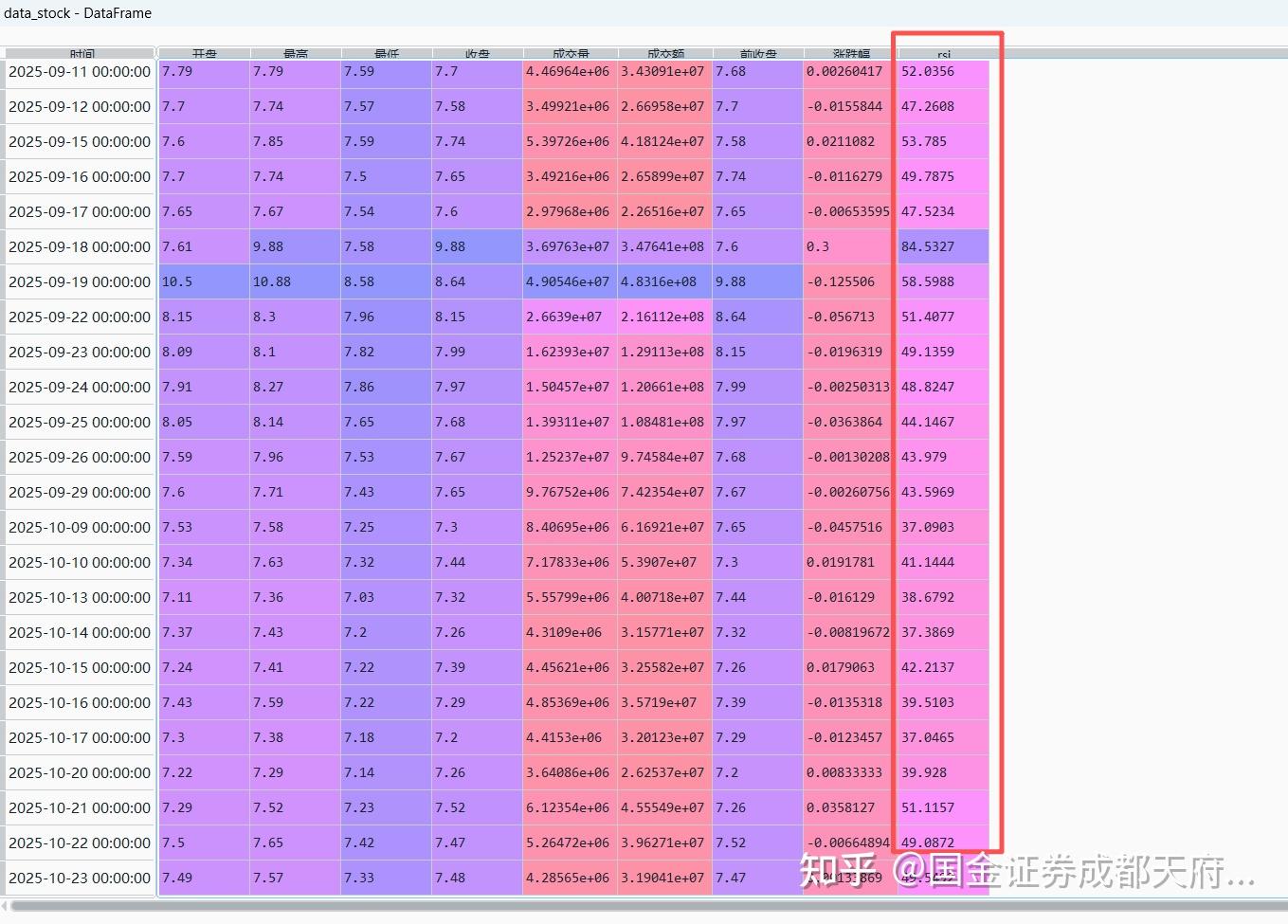Select the row index 2025-10-15 00:00:00
The width and height of the screenshot is (1288, 924).
click(80, 668)
